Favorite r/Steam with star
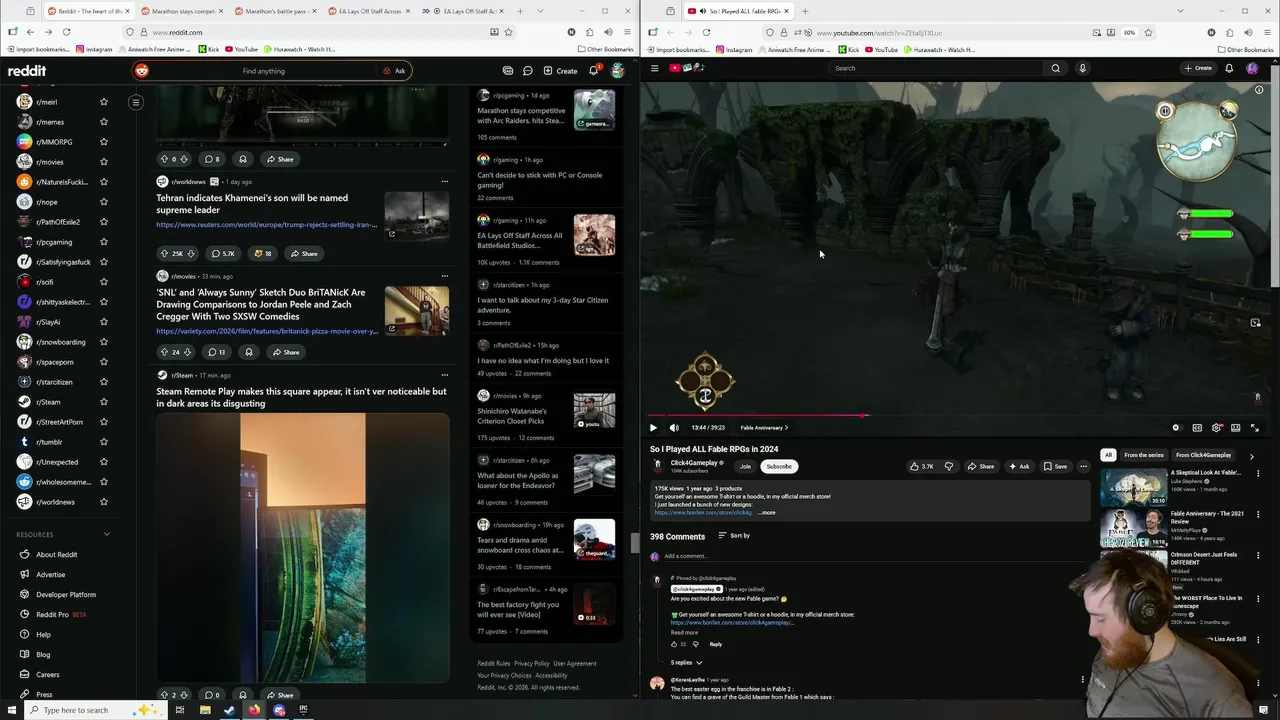This screenshot has width=1280, height=720. pos(103,402)
